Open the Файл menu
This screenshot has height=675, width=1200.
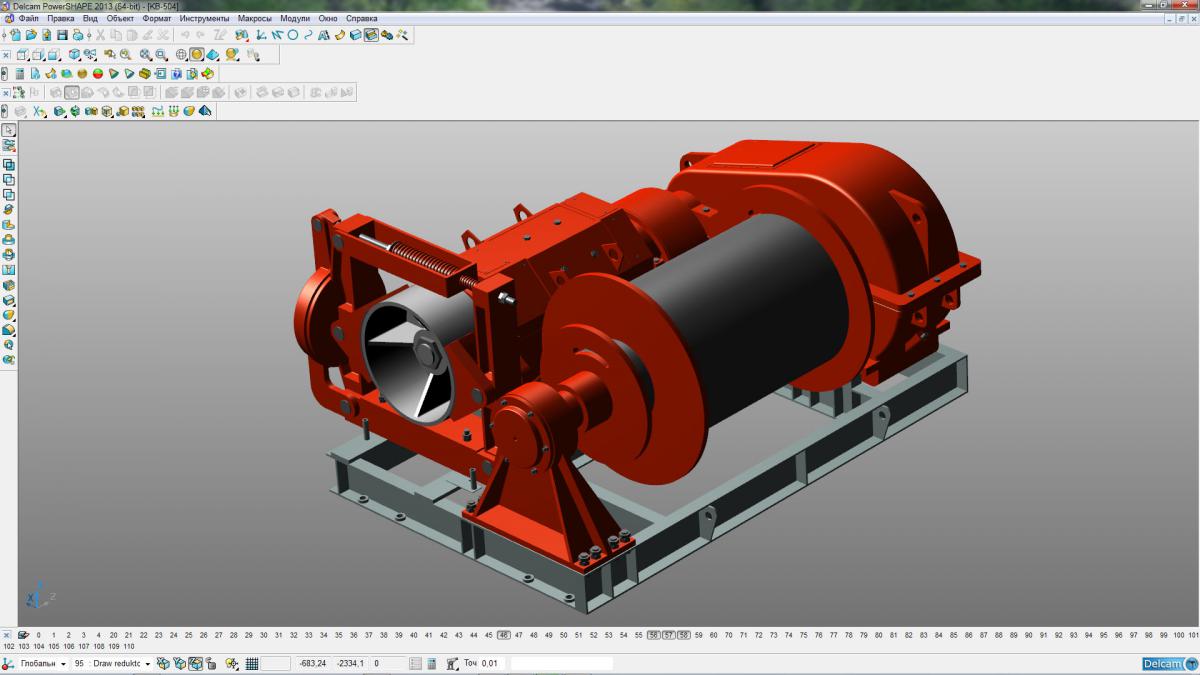[29, 18]
